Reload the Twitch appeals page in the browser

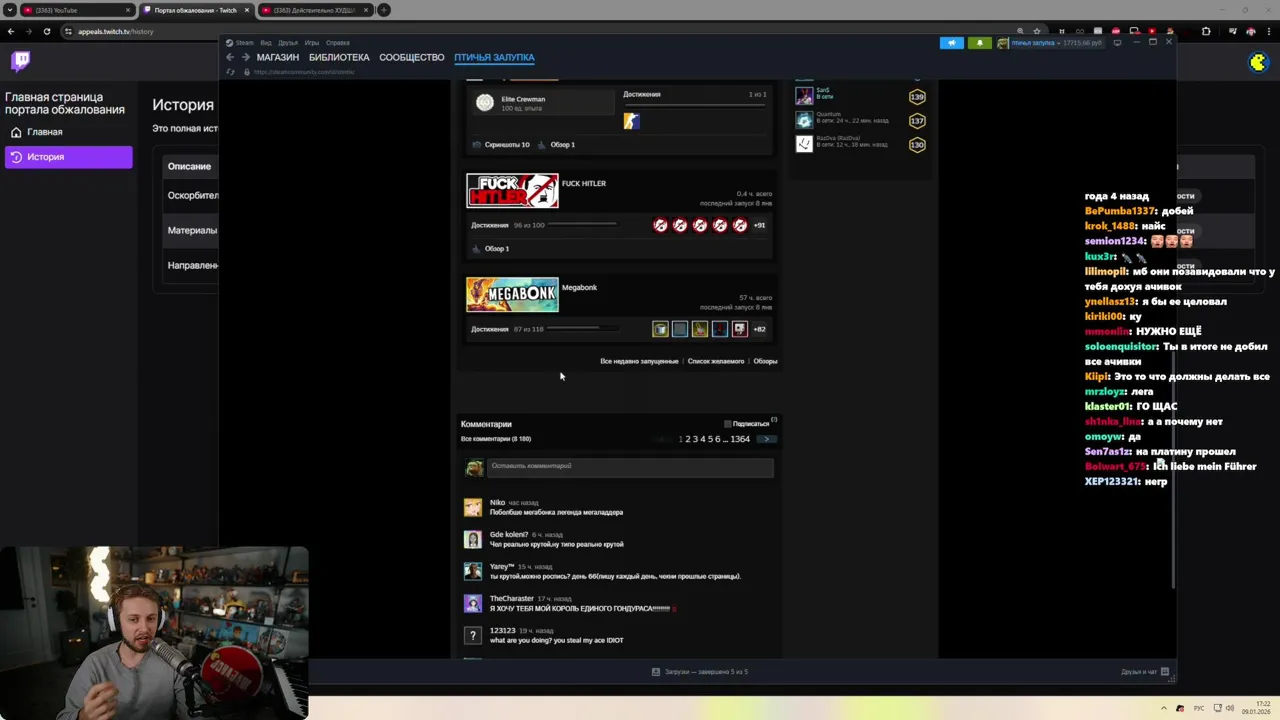(x=46, y=31)
